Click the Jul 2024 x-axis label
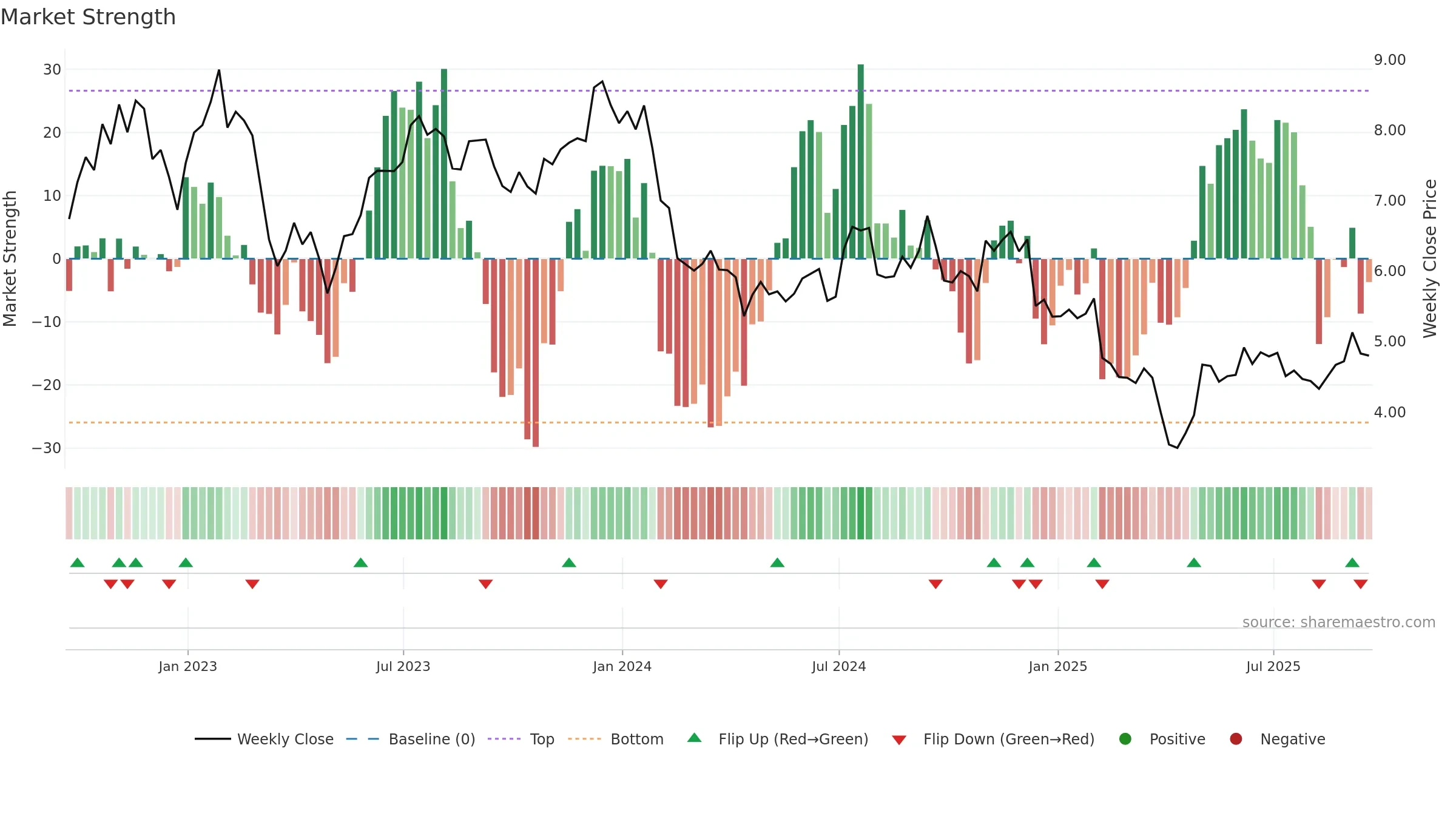 pyautogui.click(x=838, y=666)
